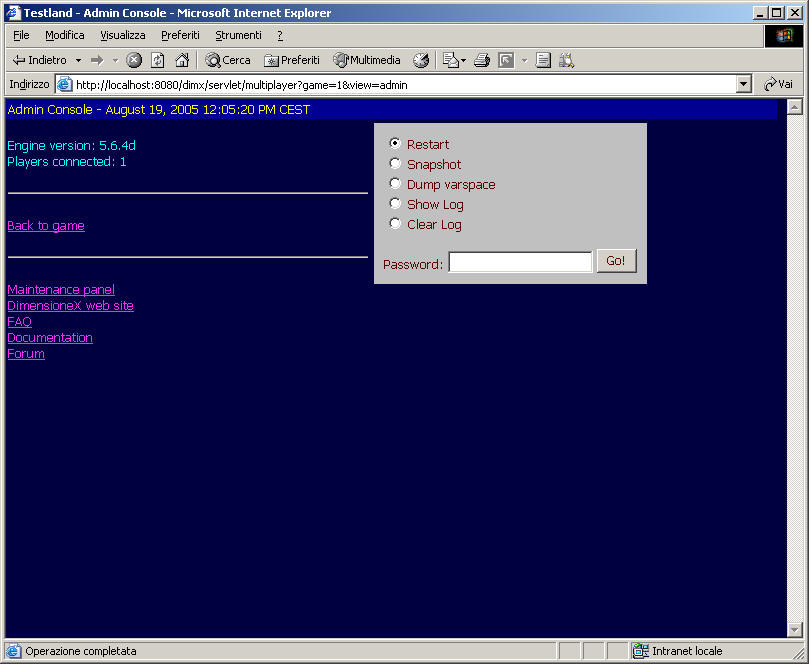
Task: Stop page loading with the X icon
Action: pyautogui.click(x=134, y=60)
